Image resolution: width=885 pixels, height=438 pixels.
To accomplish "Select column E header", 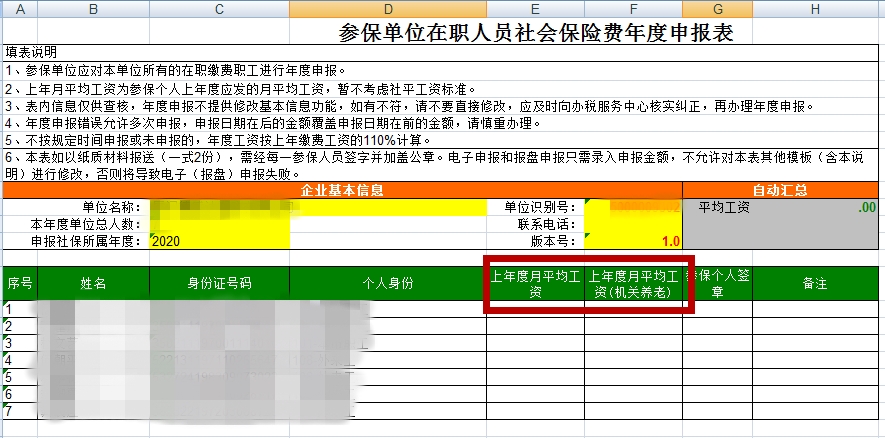I will pyautogui.click(x=535, y=8).
